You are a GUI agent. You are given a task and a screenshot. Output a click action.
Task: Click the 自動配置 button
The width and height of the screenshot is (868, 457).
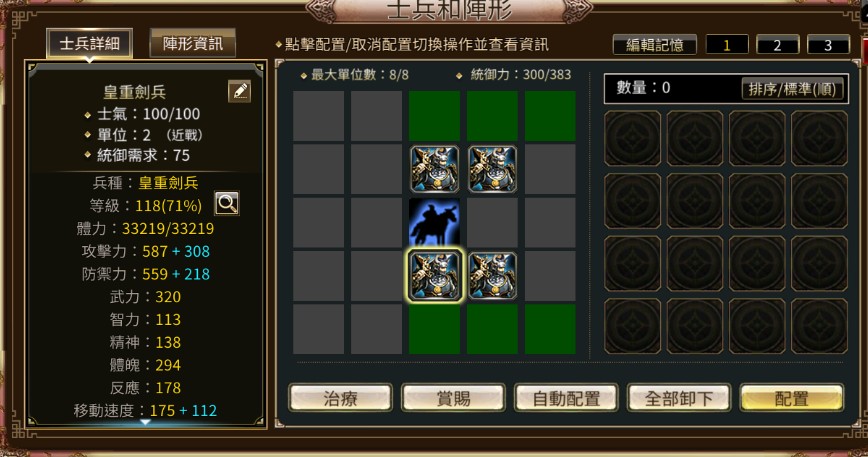[x=566, y=398]
